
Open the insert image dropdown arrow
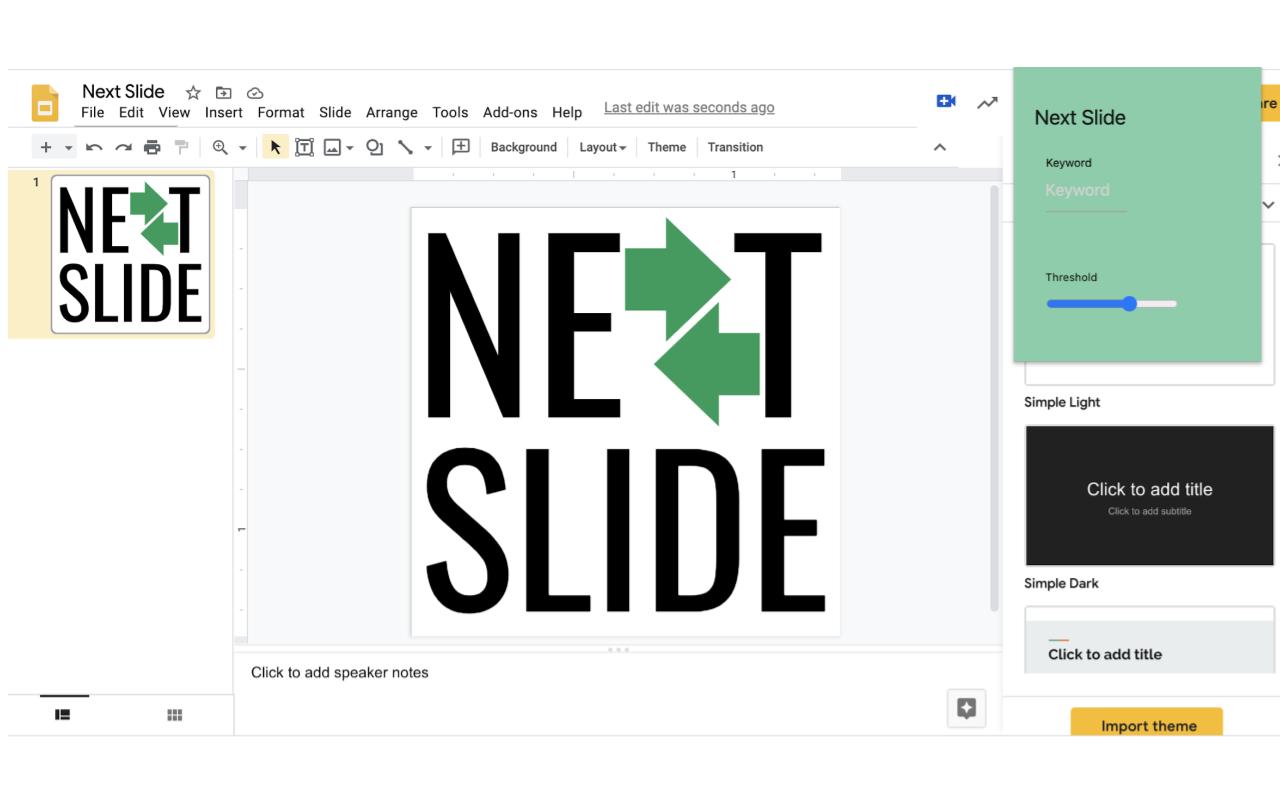point(350,148)
